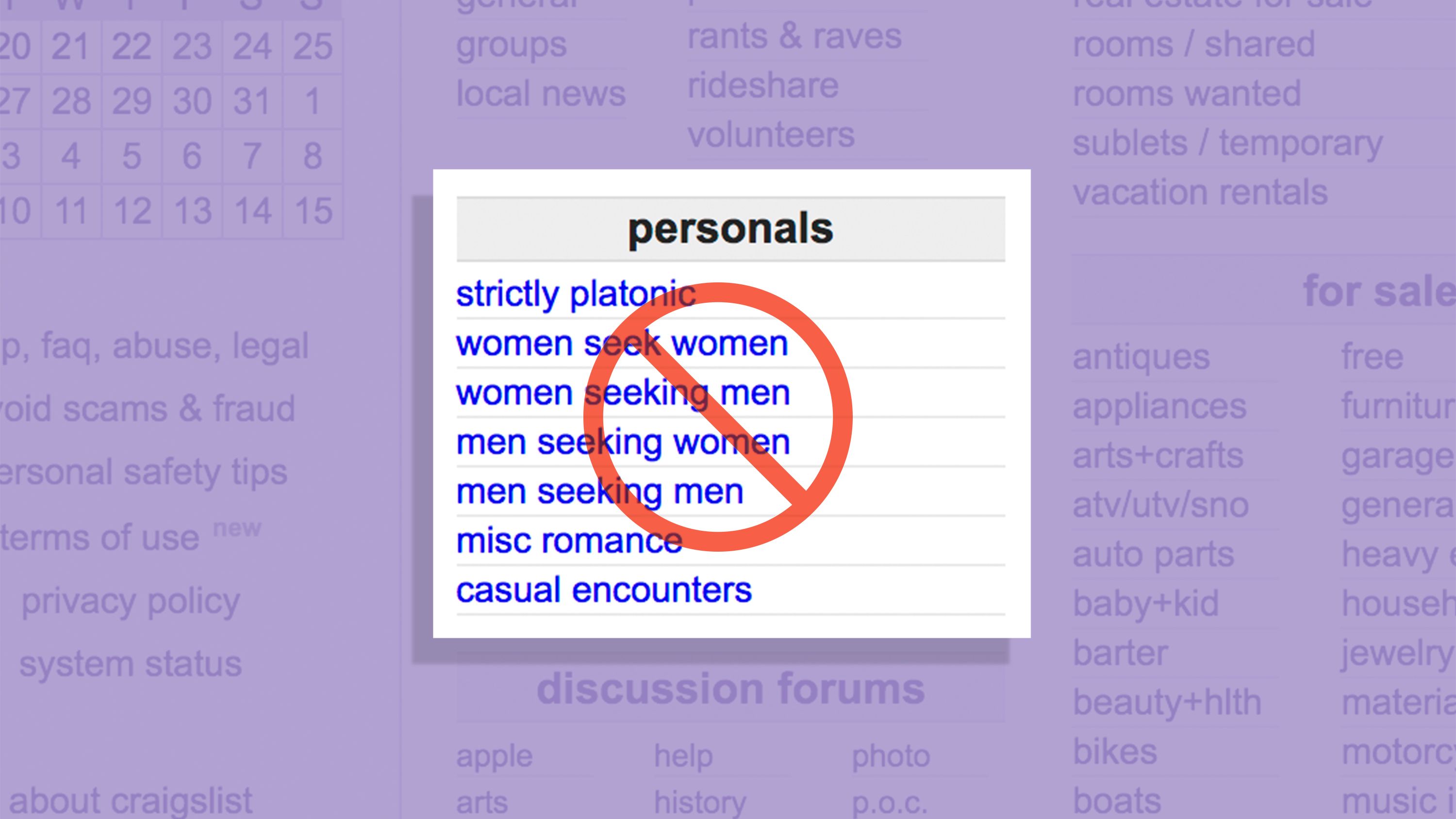The width and height of the screenshot is (1456, 819).
Task: Click 'women seek women' personals link
Action: point(621,343)
